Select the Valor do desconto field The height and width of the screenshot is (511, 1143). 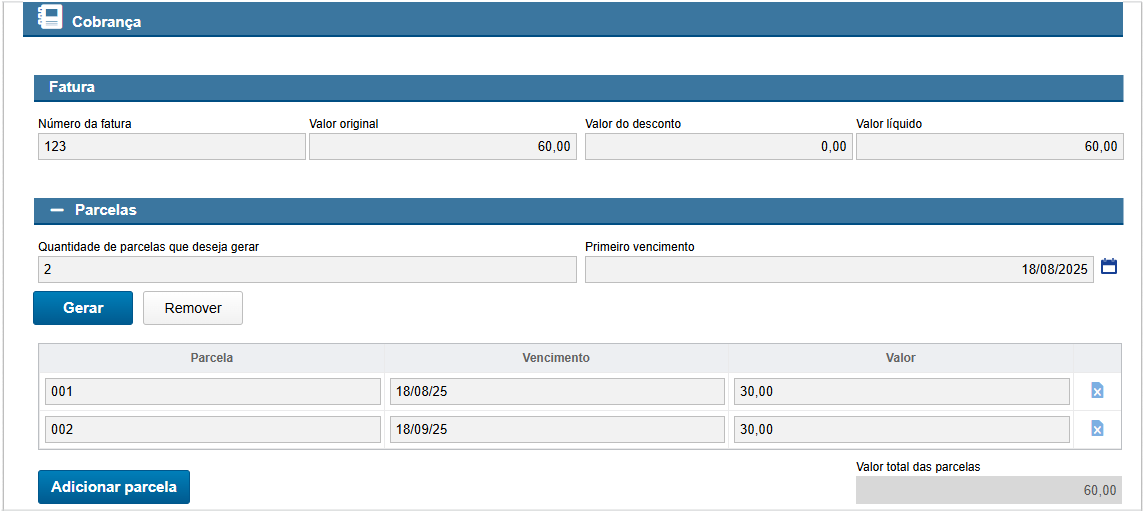pos(718,147)
